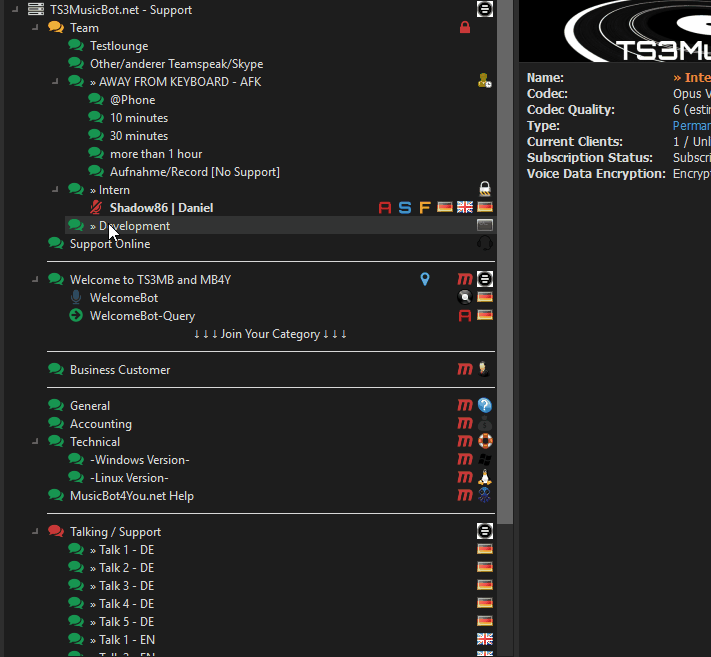Collapse the TS3MusicBot.net - Support server tree

pos(15,9)
